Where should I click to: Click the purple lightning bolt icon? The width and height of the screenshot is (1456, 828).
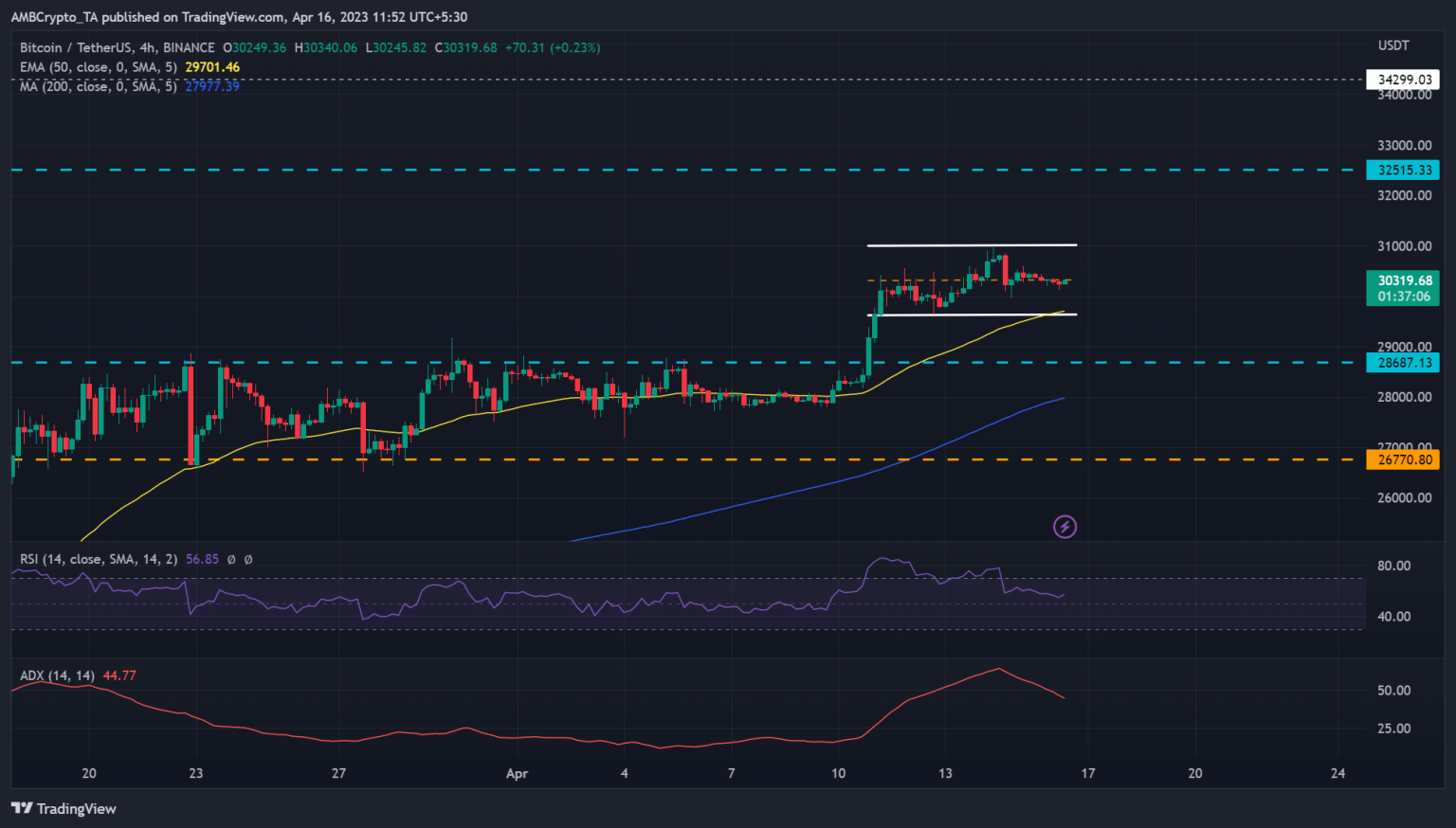click(x=1065, y=527)
